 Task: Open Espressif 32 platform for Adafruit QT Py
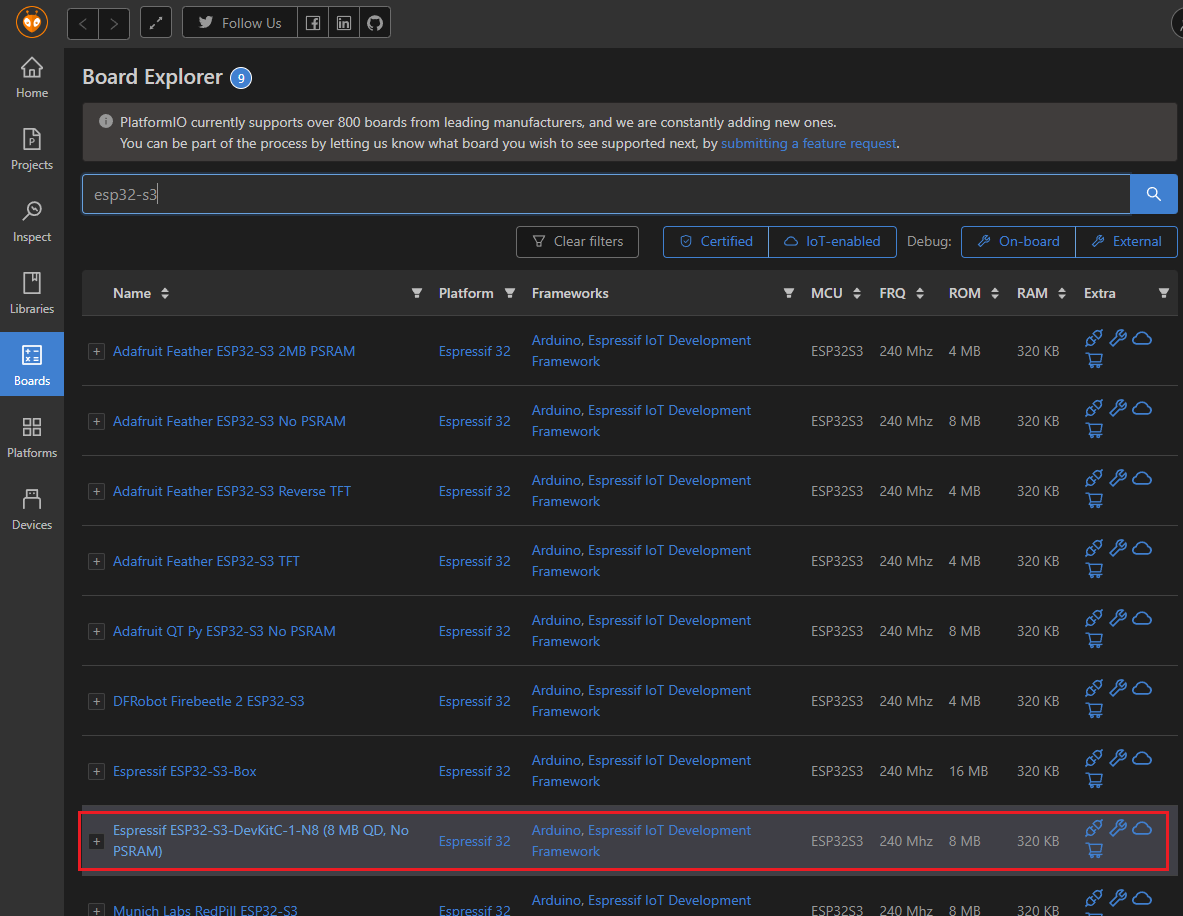[475, 632]
